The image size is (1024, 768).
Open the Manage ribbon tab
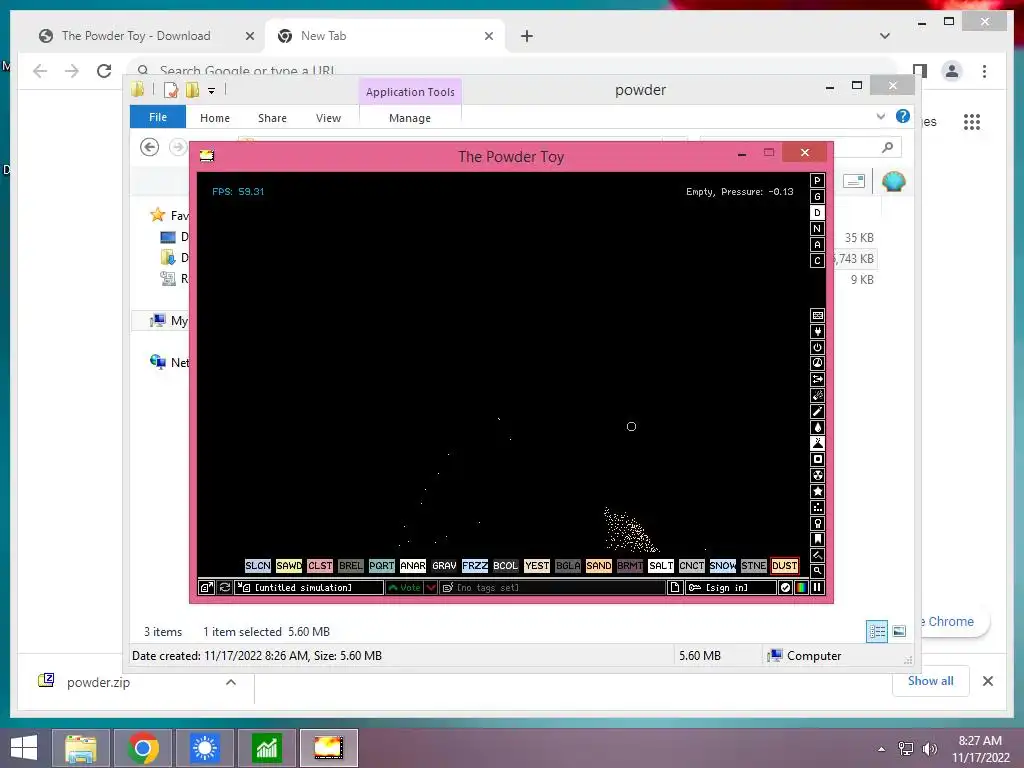410,118
